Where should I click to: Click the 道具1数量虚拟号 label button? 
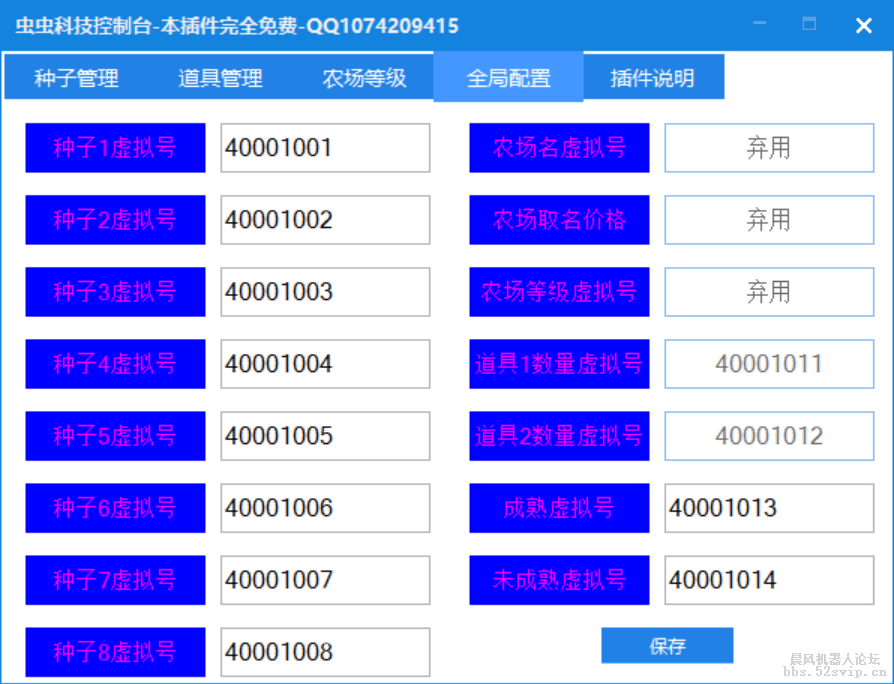[558, 364]
